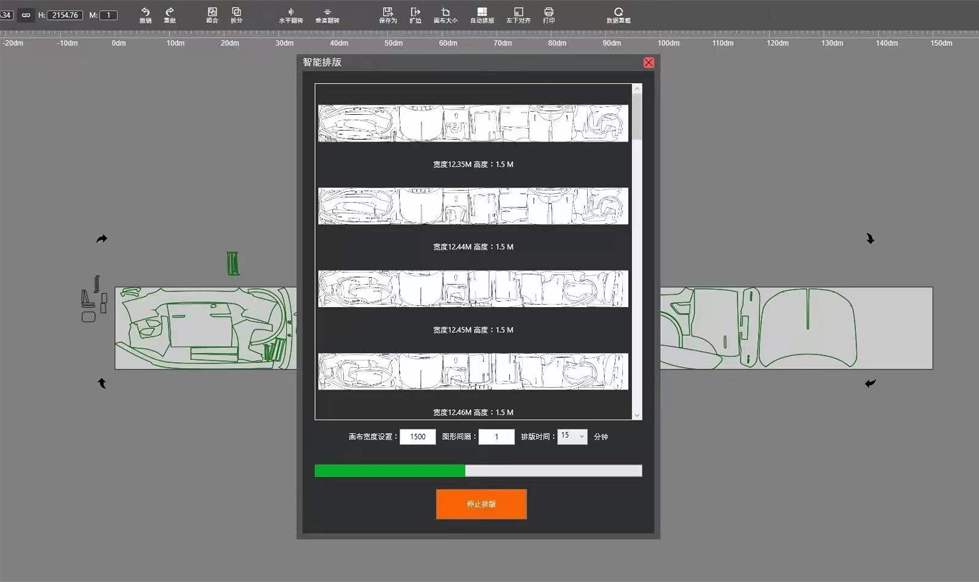979x582 pixels.
Task: Click the 图形间隔 input field
Action: coord(496,437)
